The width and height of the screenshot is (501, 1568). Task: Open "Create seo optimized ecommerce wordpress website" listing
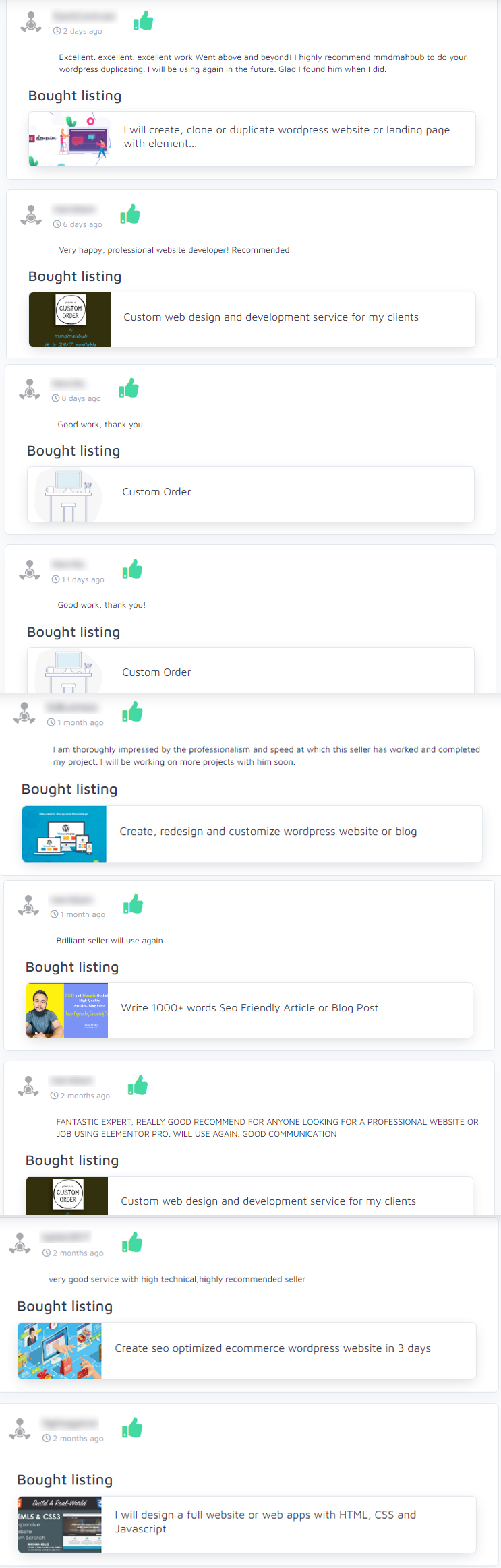[x=272, y=1348]
